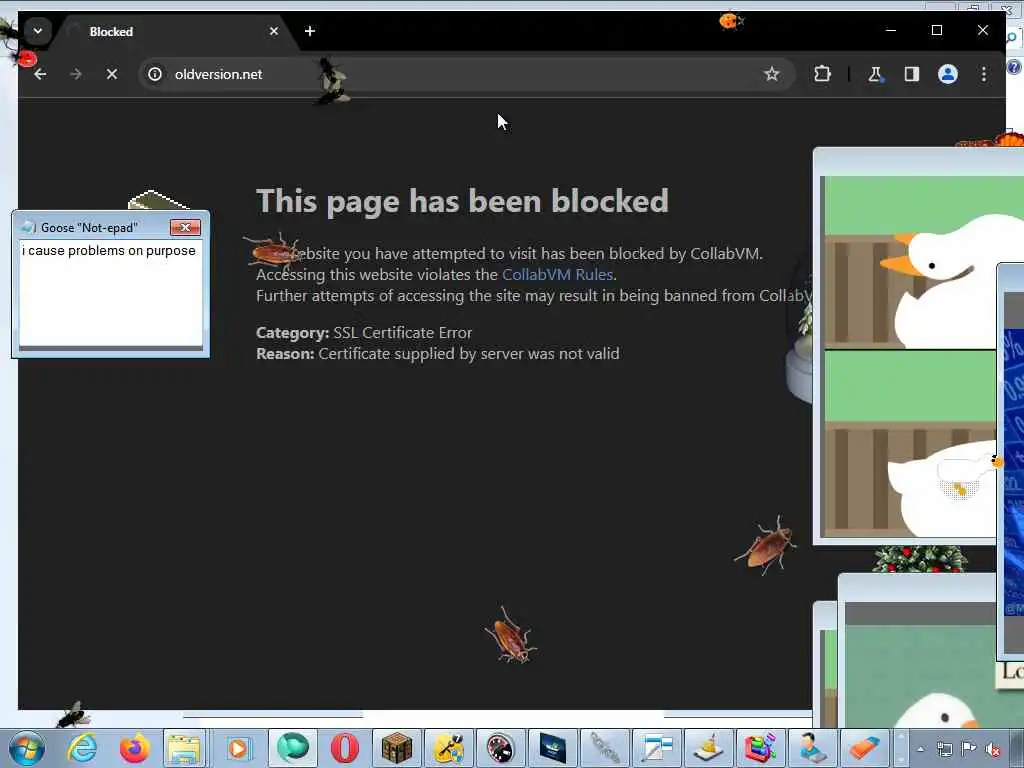Launch Internet Explorer from taskbar
This screenshot has height=768, width=1024.
(x=82, y=748)
